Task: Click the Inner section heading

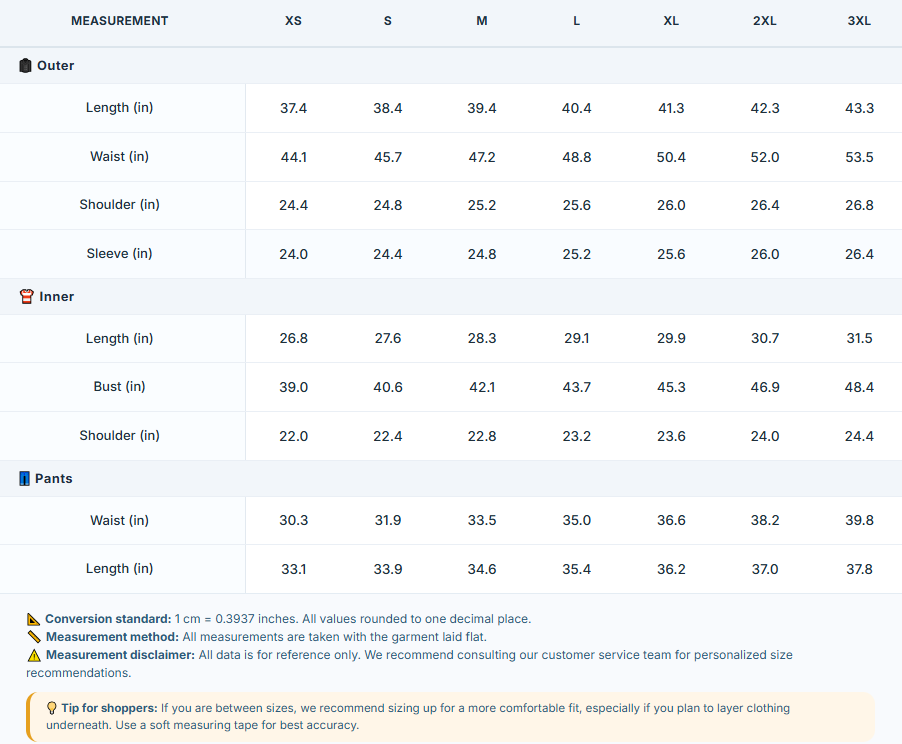Action: click(56, 296)
